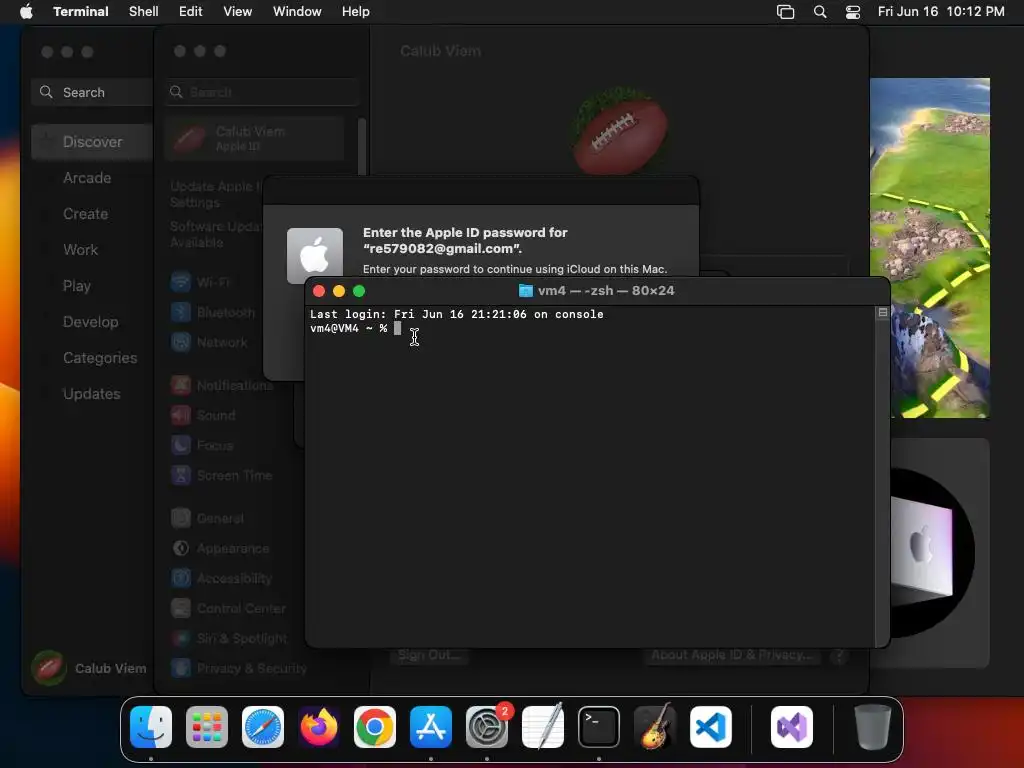1024x768 pixels.
Task: Click Update Apple ID Settings text
Action: 216,195
